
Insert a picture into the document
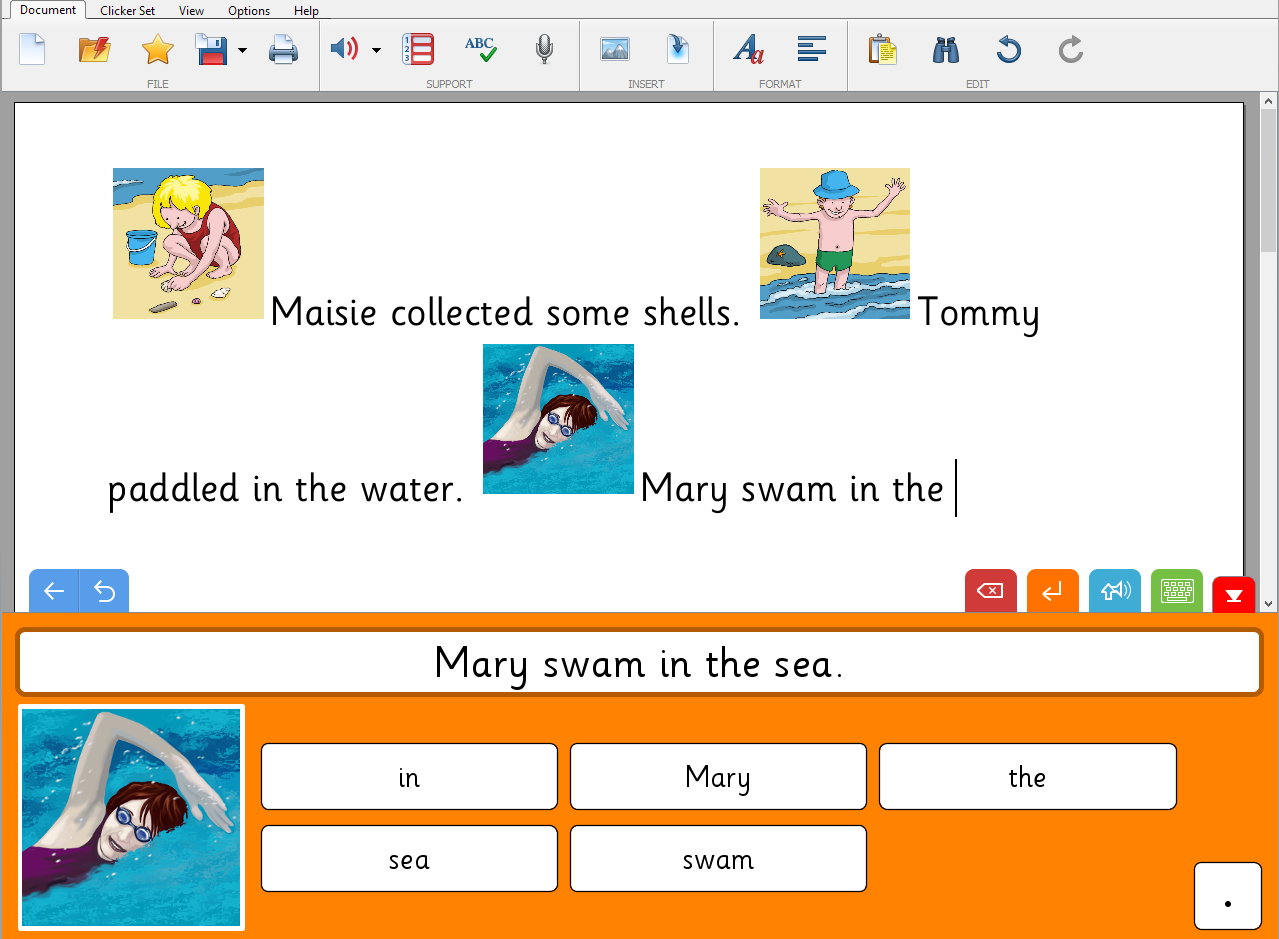614,49
